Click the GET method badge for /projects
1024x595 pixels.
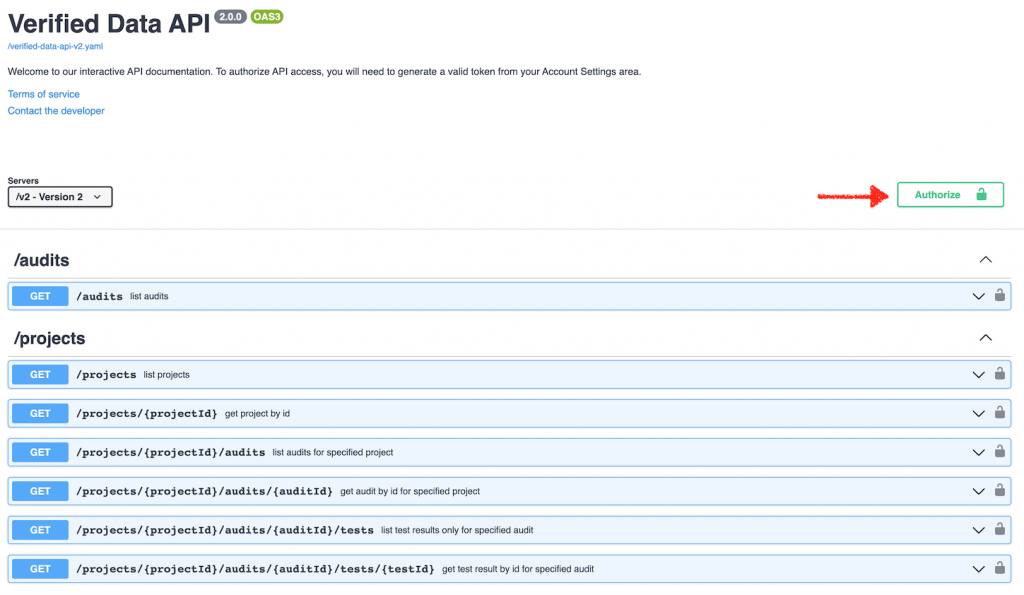39,374
